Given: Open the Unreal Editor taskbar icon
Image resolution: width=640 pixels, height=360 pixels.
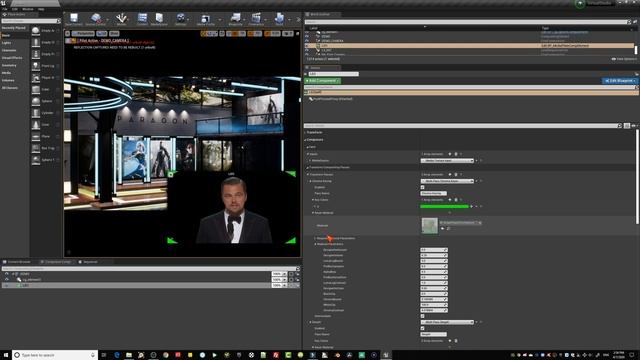Looking at the screenshot, I should (x=386, y=355).
